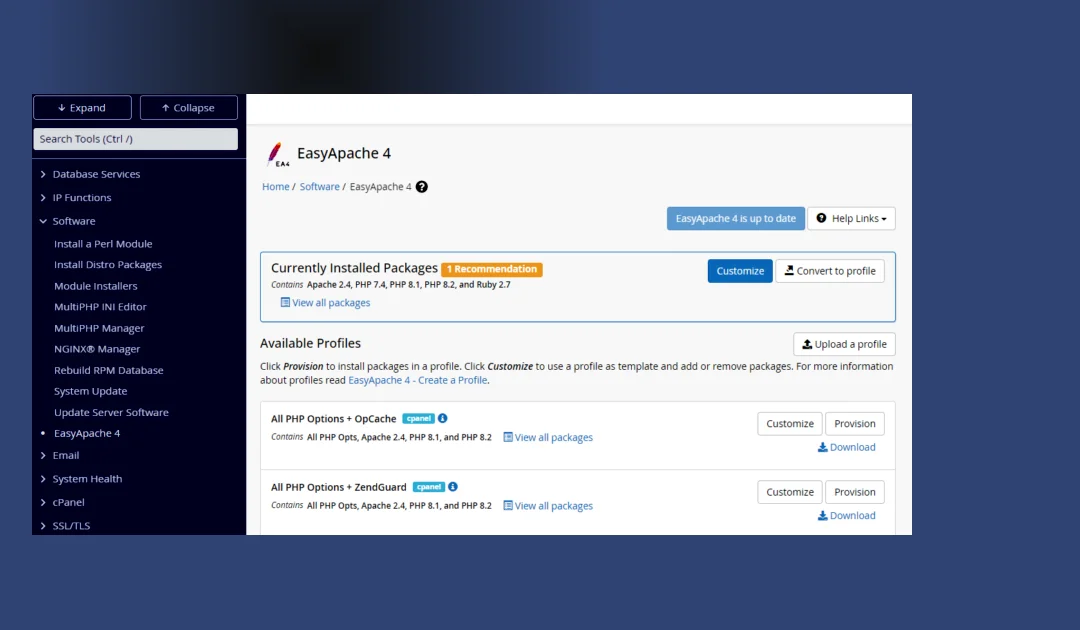Open the Help Links dropdown
Image resolution: width=1080 pixels, height=630 pixels.
coord(851,218)
